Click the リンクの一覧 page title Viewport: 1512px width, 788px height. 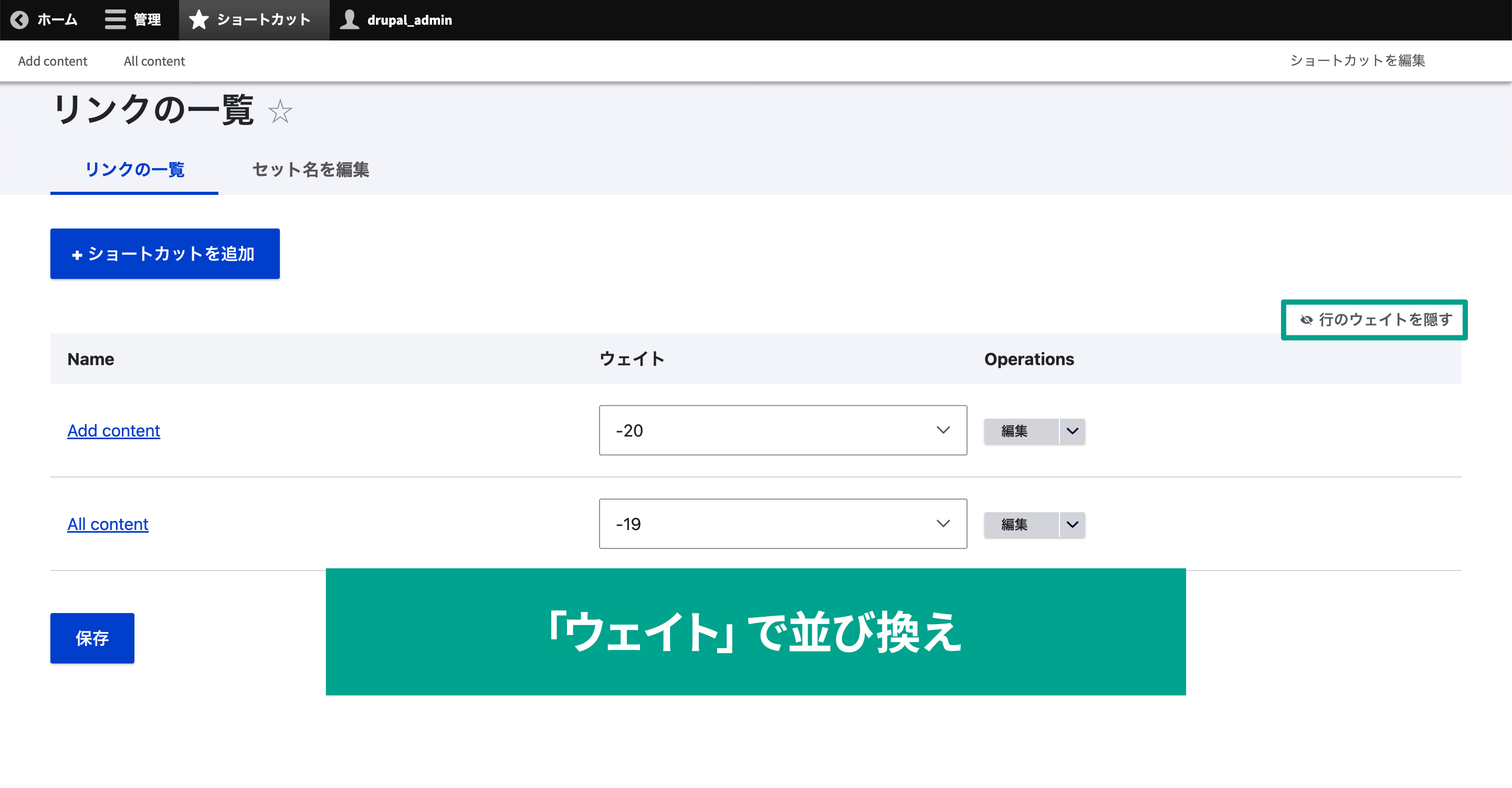click(154, 110)
